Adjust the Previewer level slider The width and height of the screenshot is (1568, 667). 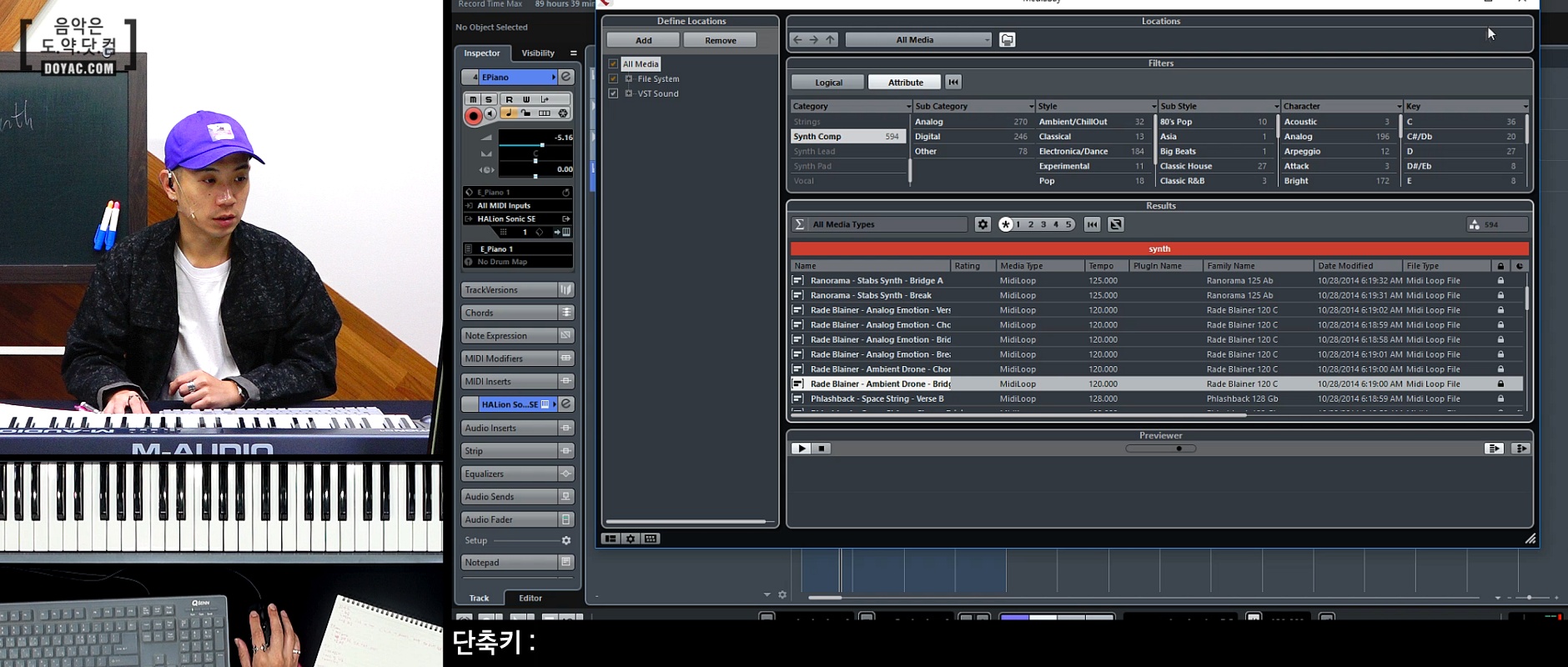(1178, 449)
